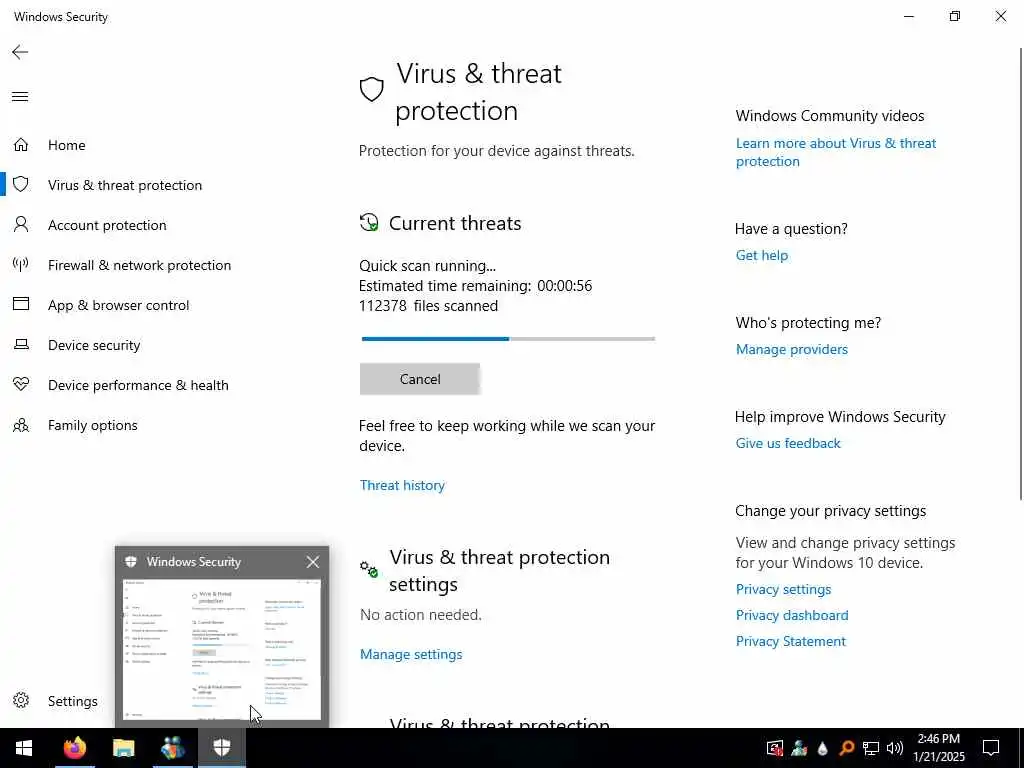Open Device security page

pos(94,345)
